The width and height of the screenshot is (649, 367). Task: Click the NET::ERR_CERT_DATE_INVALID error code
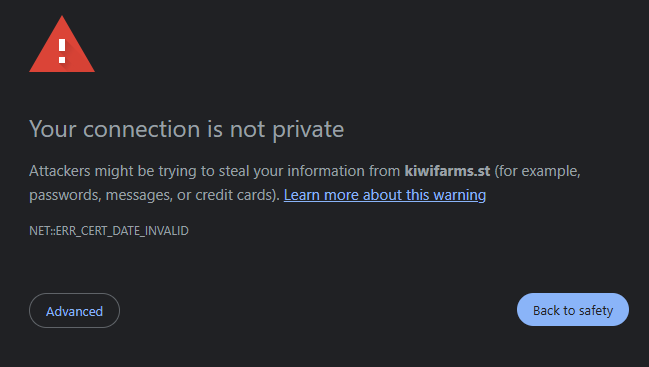[109, 230]
